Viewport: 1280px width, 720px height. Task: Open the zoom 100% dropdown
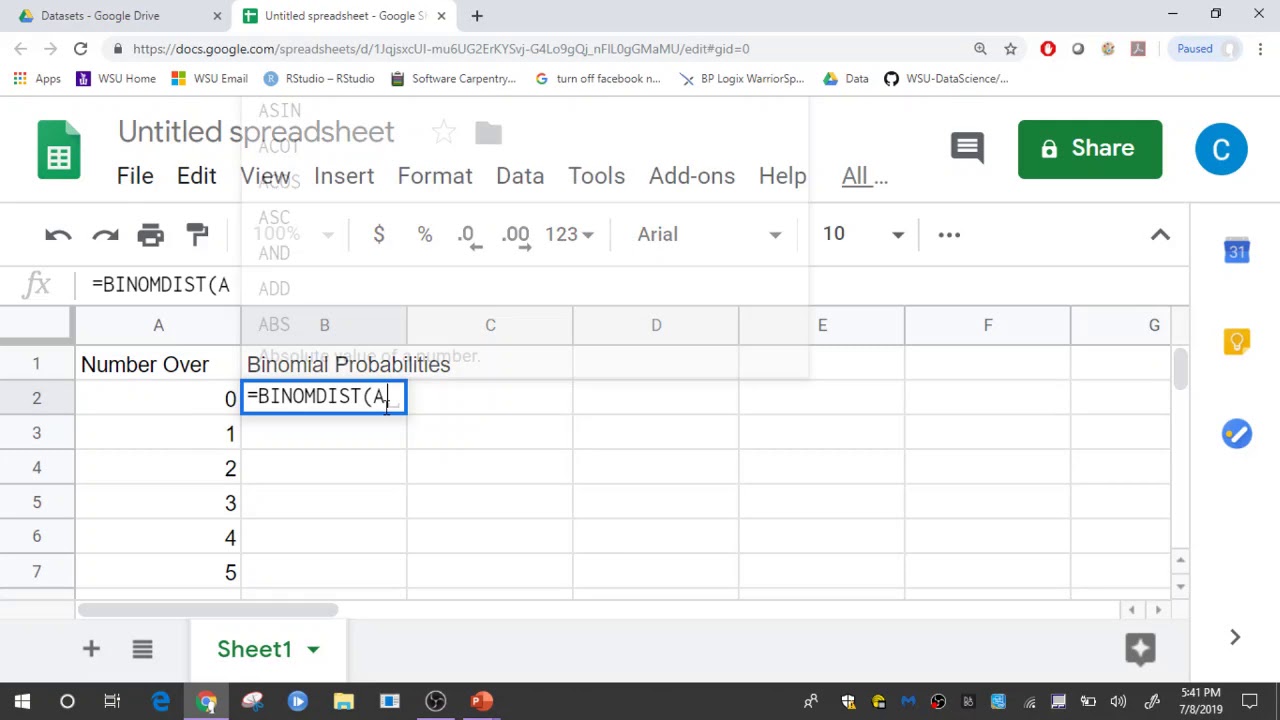point(292,234)
